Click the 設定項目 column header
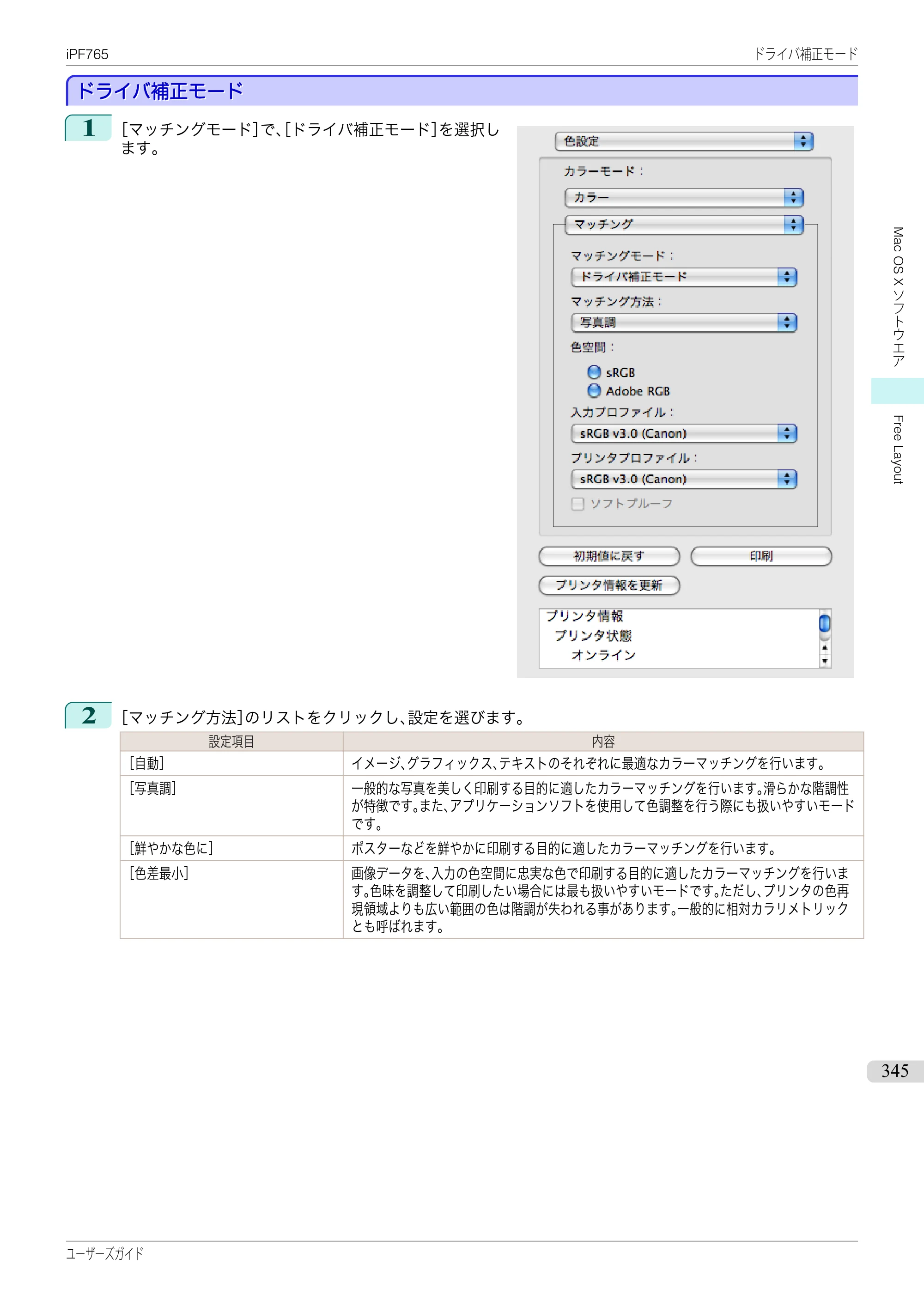Screen dimensions: 924x1307 pyautogui.click(x=232, y=742)
